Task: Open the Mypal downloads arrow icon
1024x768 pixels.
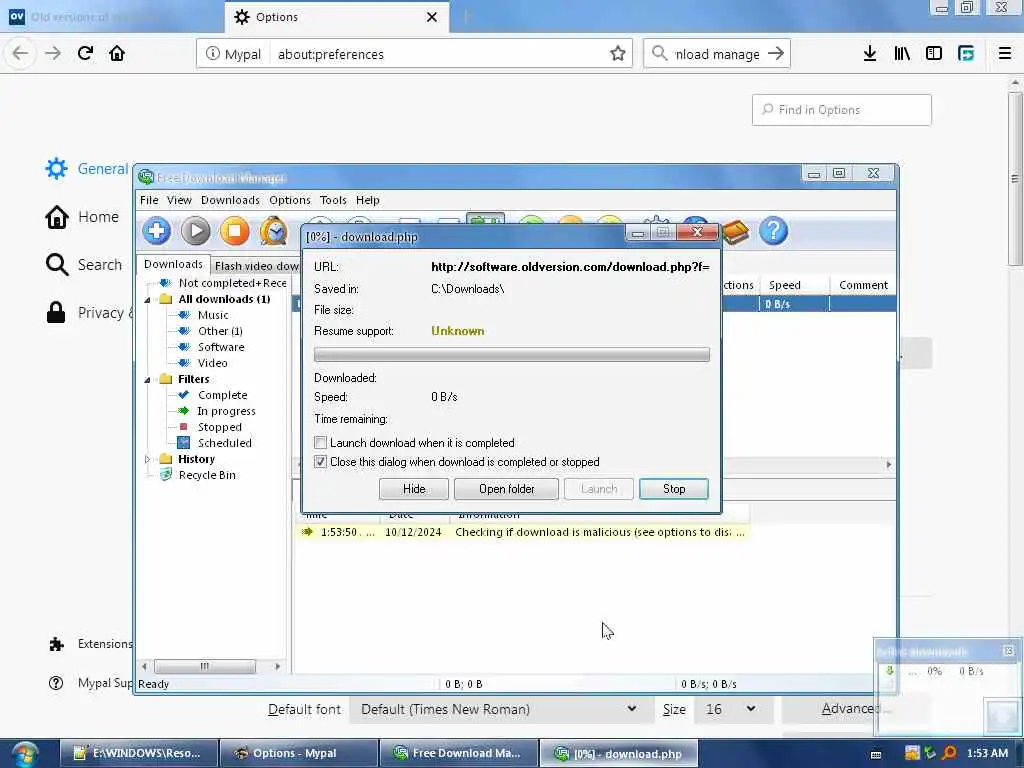Action: (x=870, y=54)
